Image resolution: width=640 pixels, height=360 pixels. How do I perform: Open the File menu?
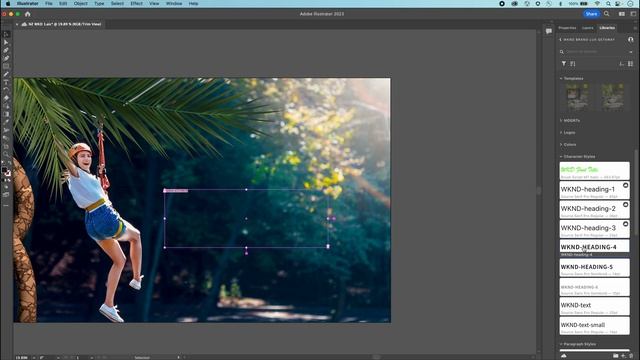click(49, 3)
